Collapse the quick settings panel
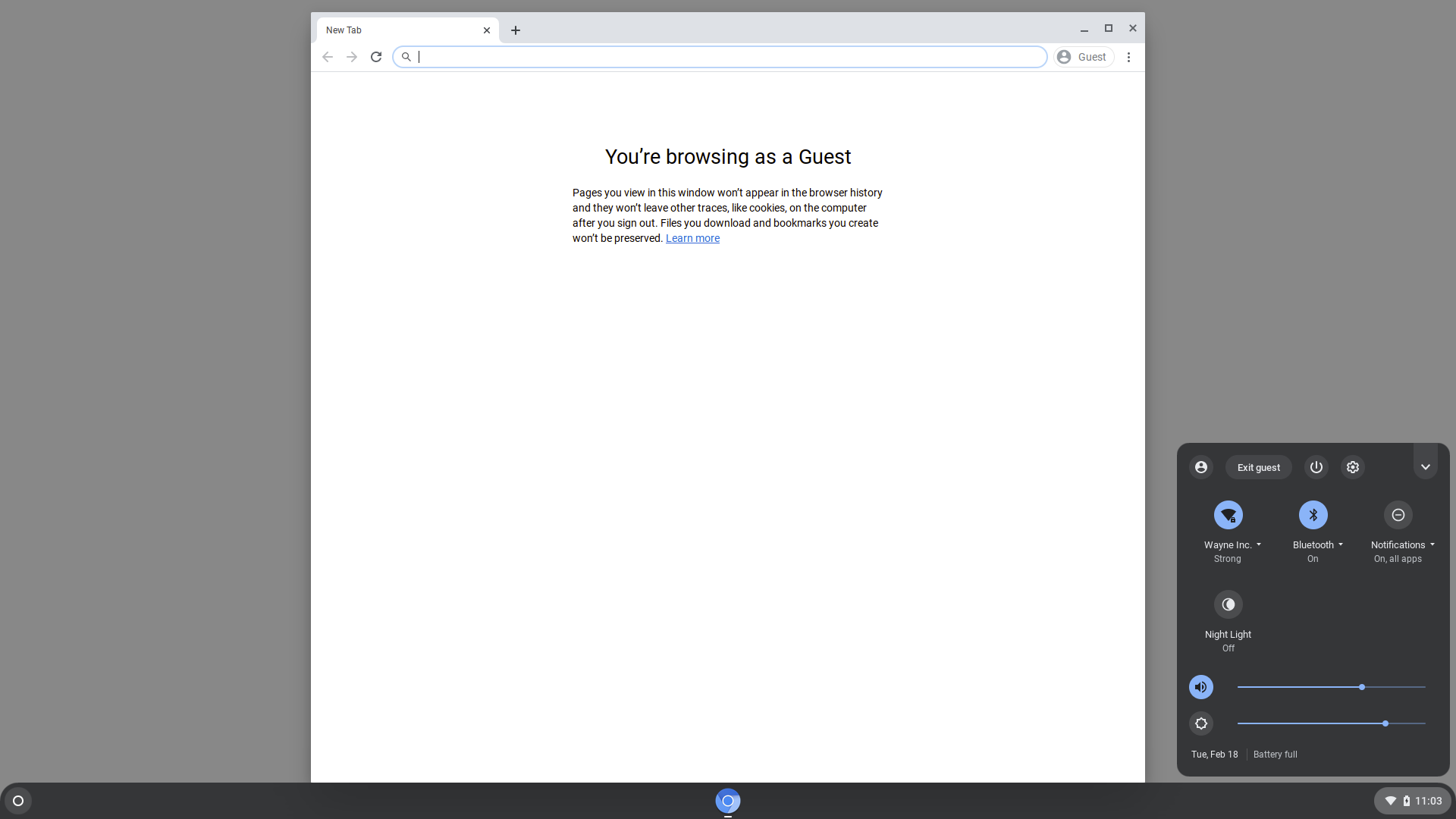Viewport: 1456px width, 819px height. 1425,467
